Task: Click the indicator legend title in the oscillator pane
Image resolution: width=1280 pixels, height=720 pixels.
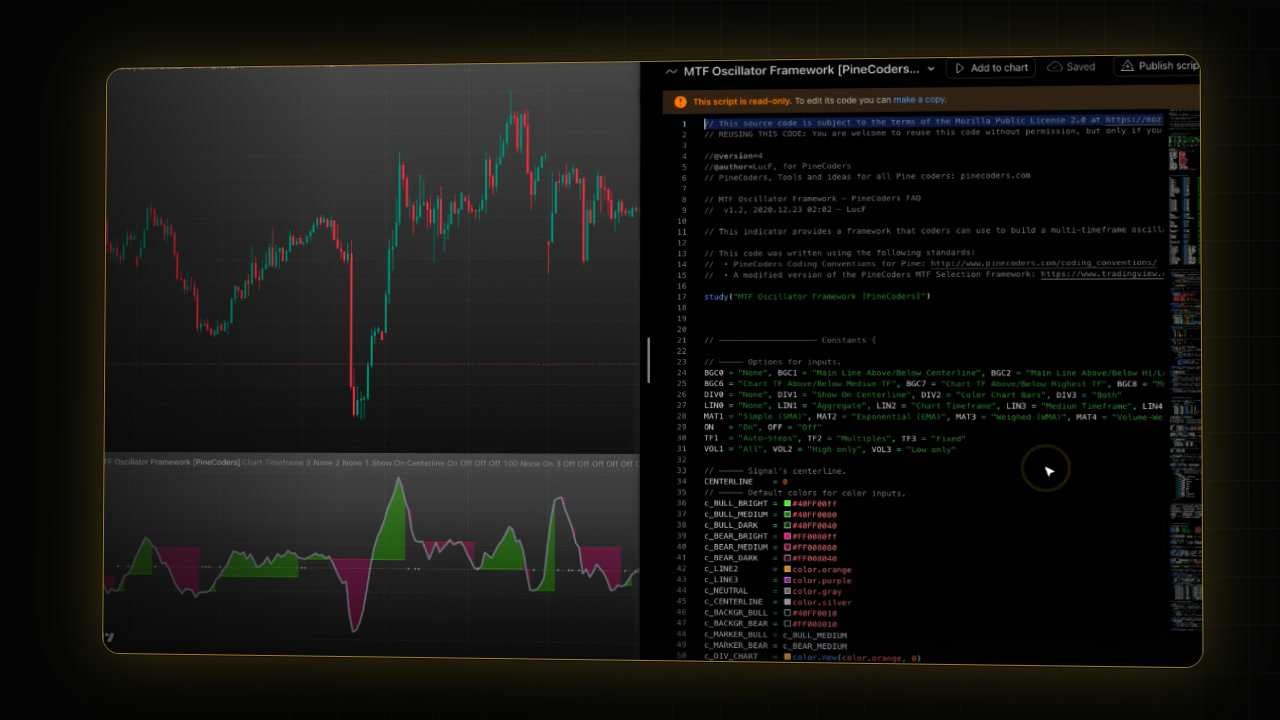Action: 172,462
